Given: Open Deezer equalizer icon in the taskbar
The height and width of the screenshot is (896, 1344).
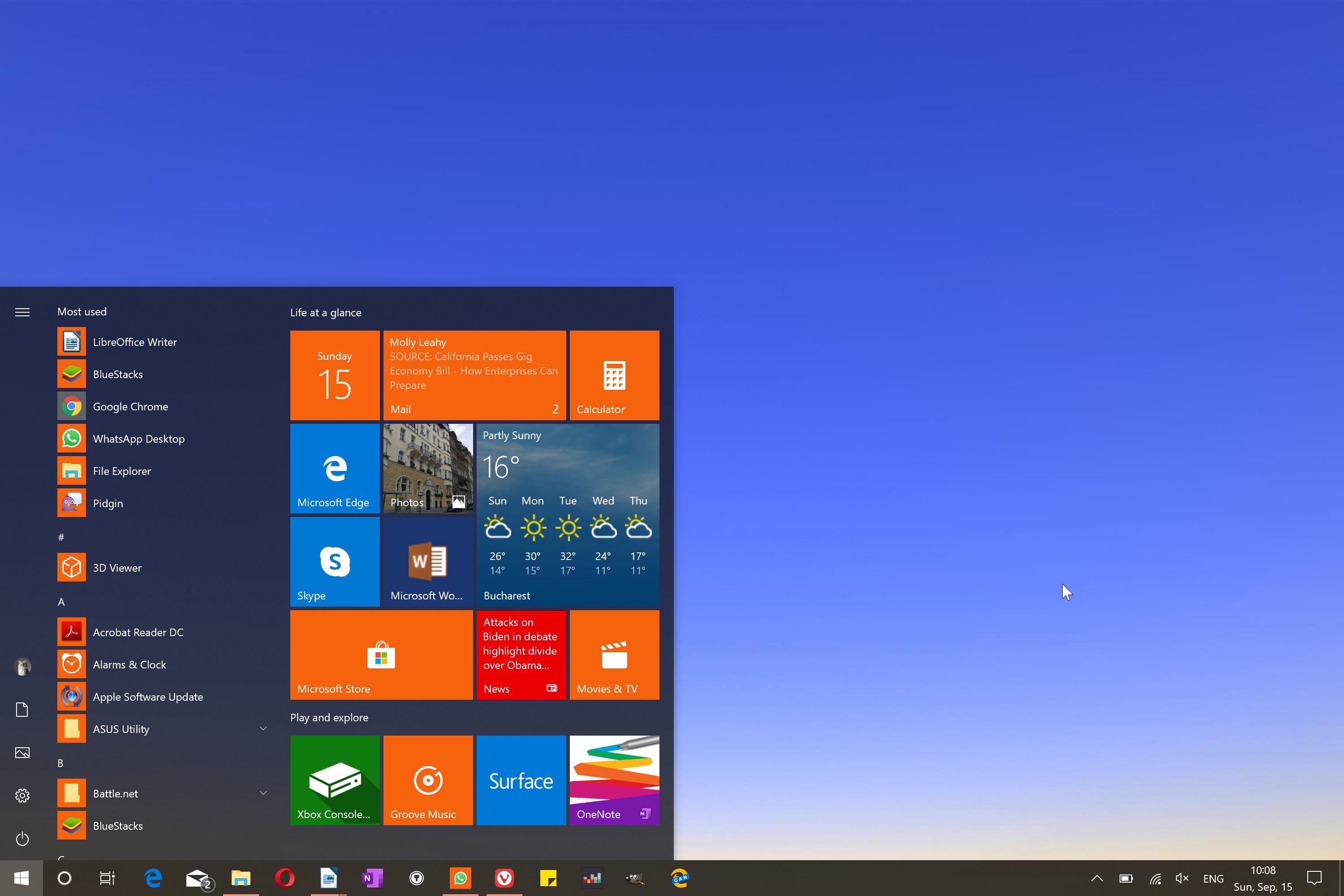Looking at the screenshot, I should coord(592,878).
